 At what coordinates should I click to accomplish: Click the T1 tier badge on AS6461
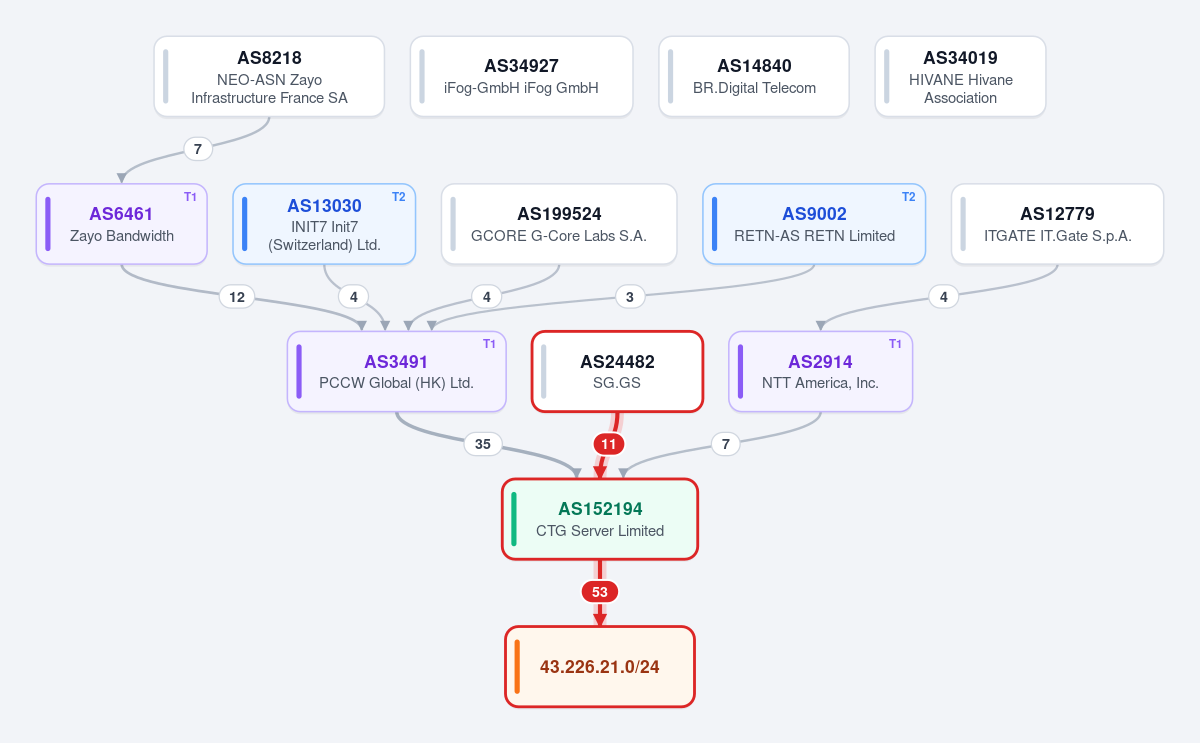click(x=190, y=197)
